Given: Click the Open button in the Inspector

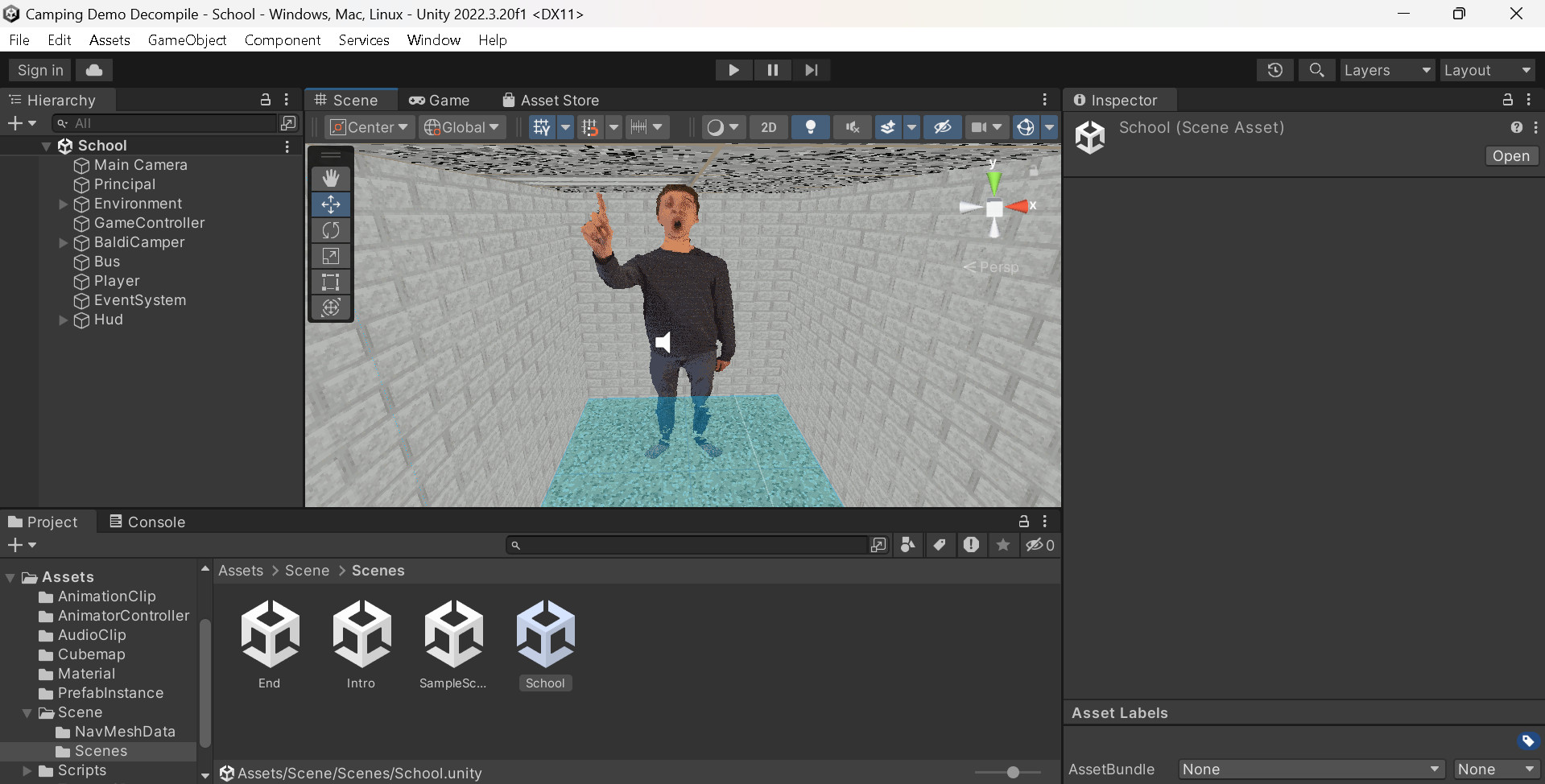Looking at the screenshot, I should [1511, 155].
